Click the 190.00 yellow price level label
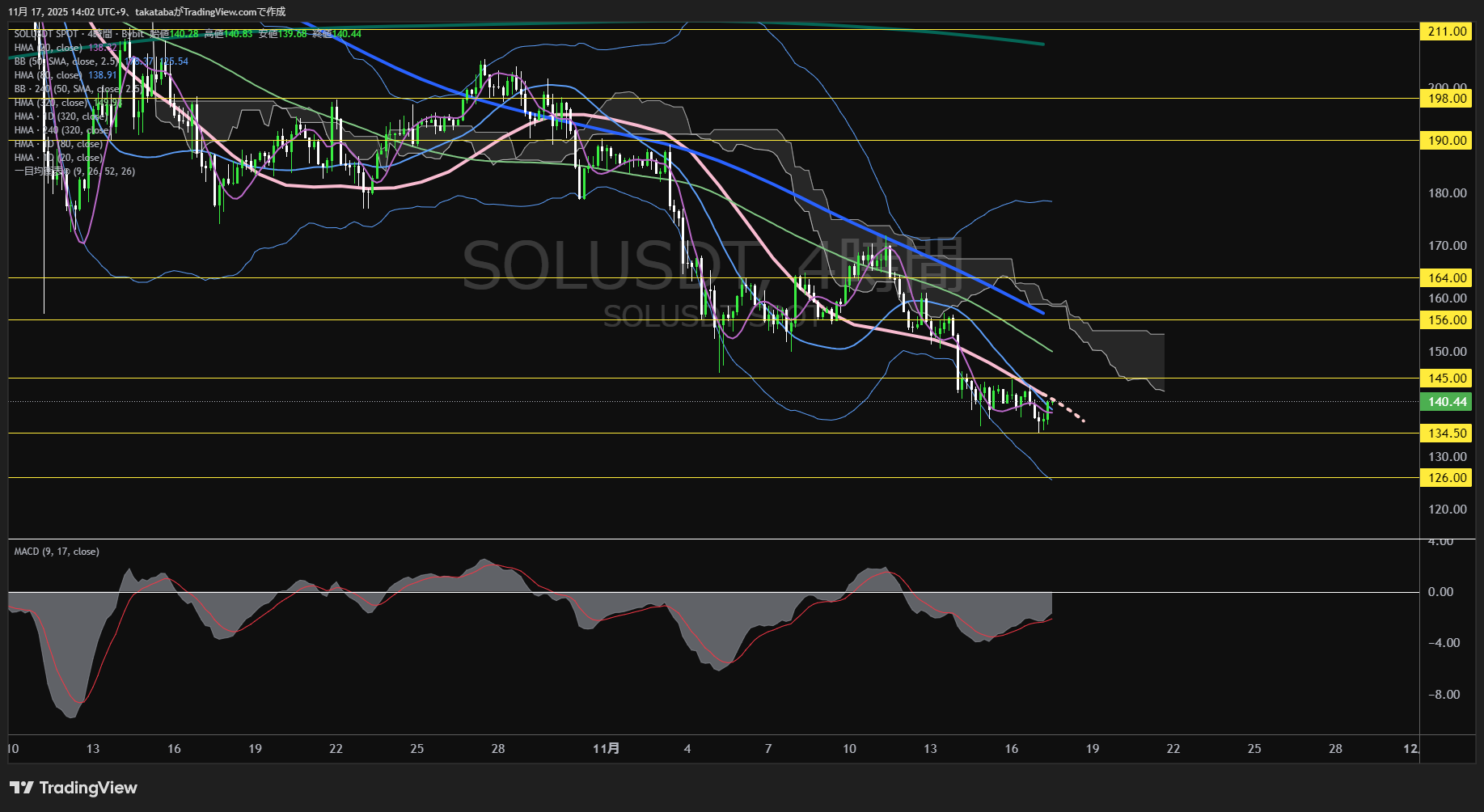The image size is (1484, 812). (x=1447, y=141)
